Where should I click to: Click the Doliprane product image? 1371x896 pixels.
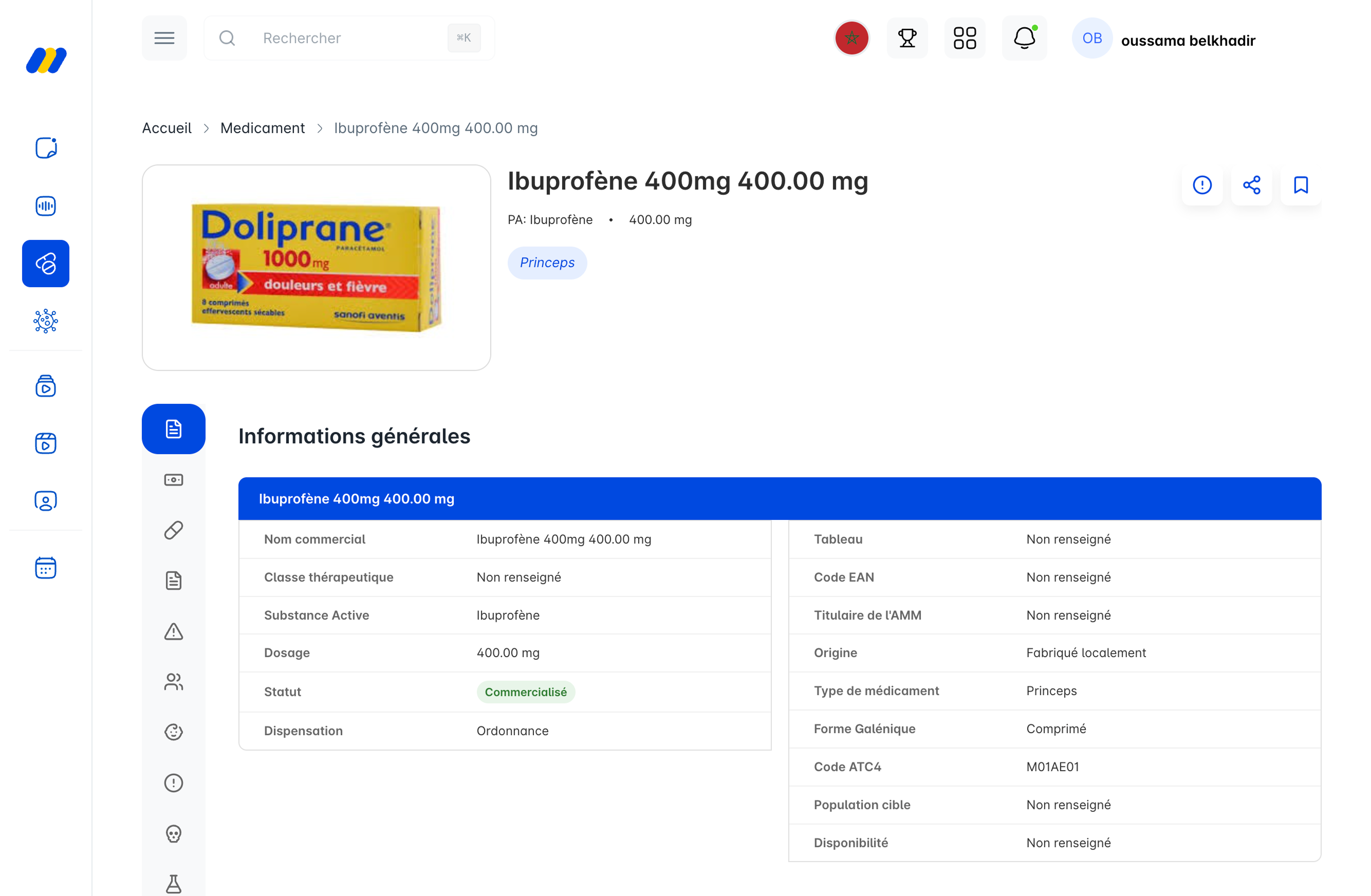(x=316, y=267)
